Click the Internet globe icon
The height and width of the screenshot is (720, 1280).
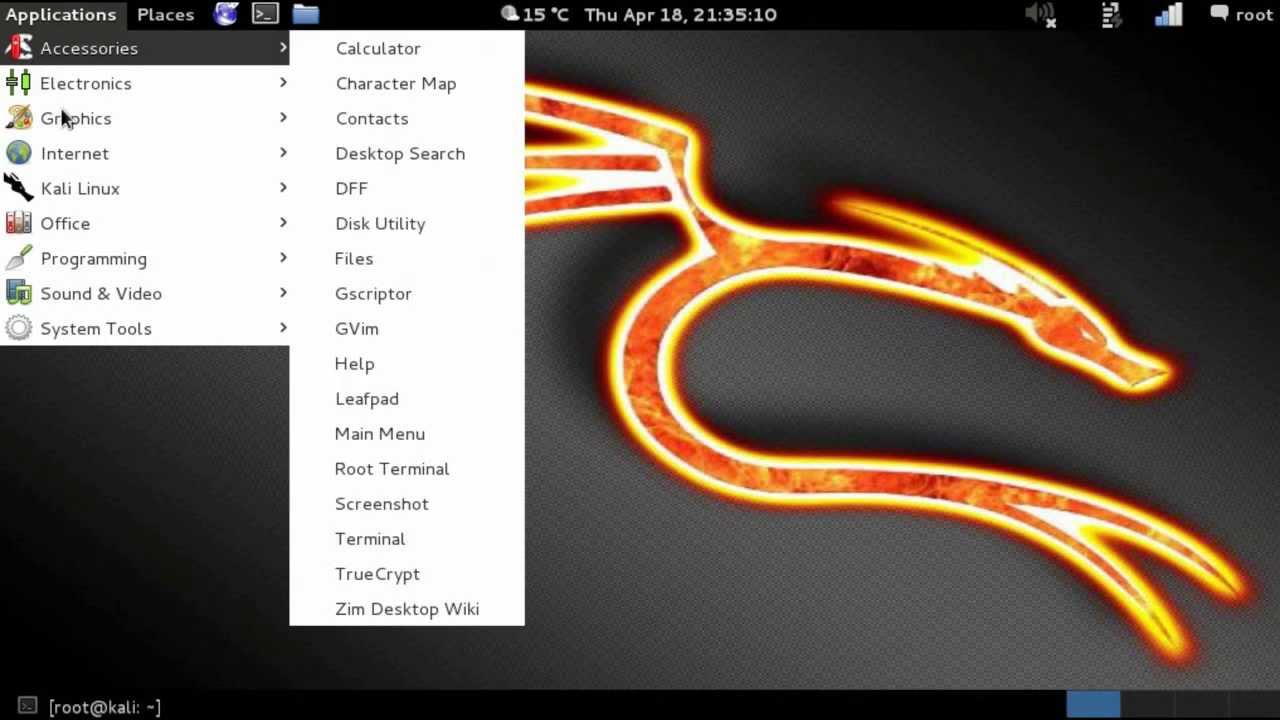tap(18, 153)
